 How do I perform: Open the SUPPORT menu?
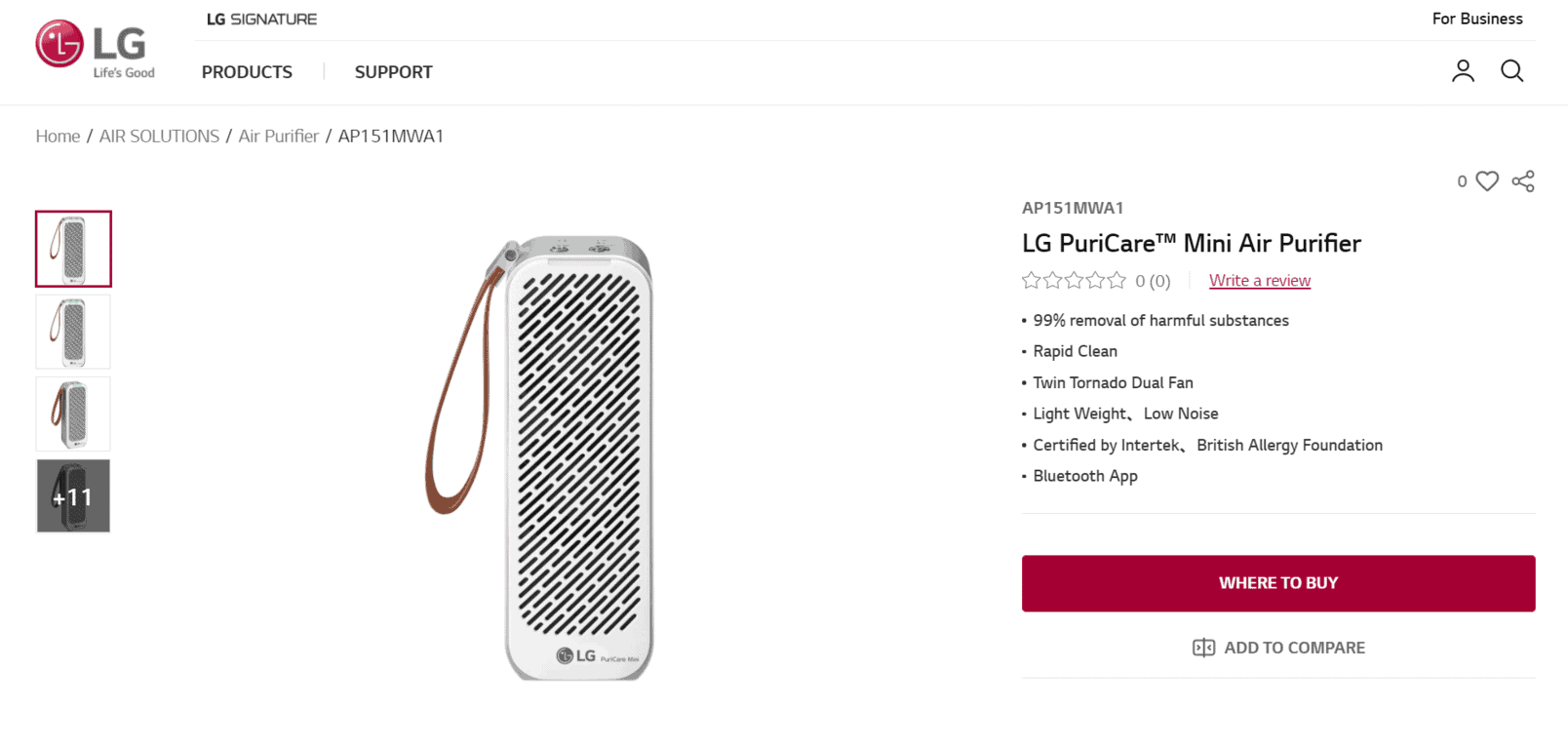(x=393, y=72)
